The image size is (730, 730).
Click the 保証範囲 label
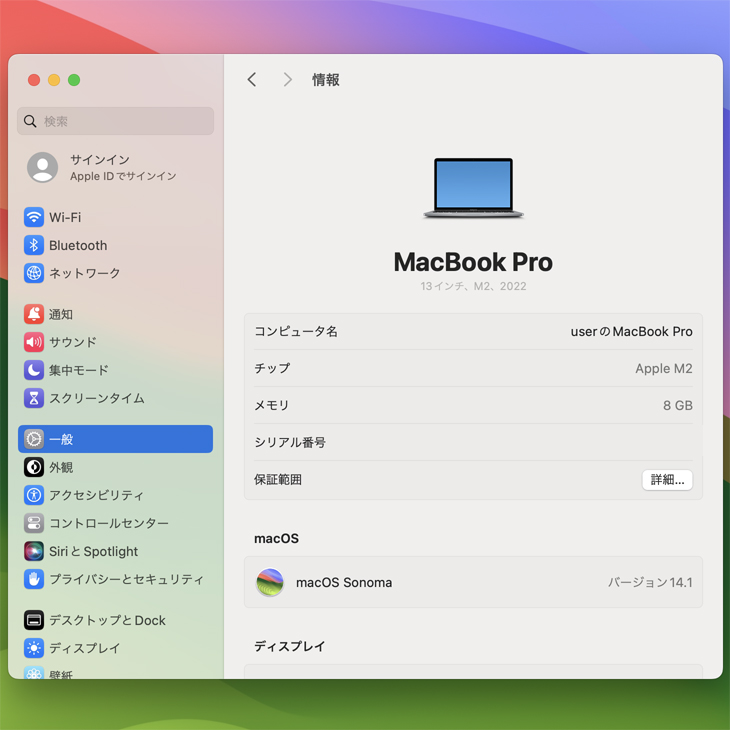pyautogui.click(x=277, y=480)
